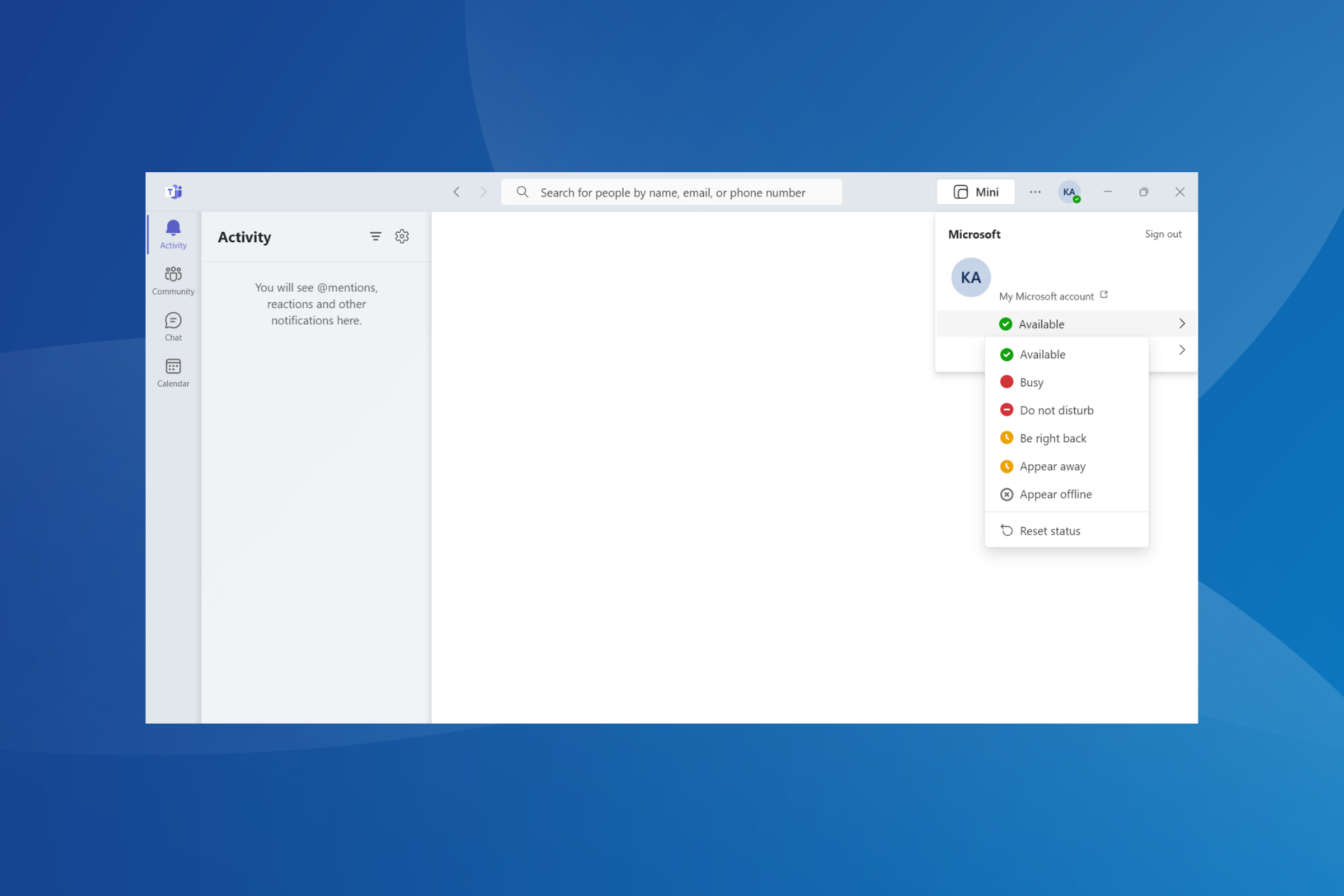Image resolution: width=1344 pixels, height=896 pixels.
Task: Click the 'You will see @mentions' notice text
Action: point(316,304)
